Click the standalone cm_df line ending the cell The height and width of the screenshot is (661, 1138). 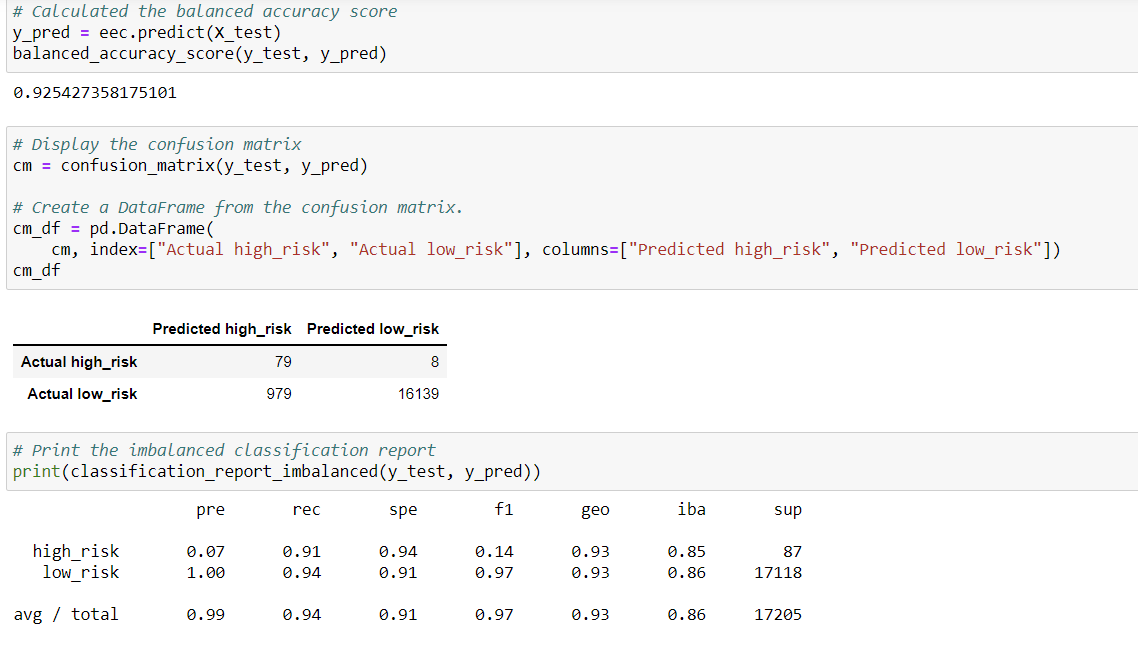37,271
